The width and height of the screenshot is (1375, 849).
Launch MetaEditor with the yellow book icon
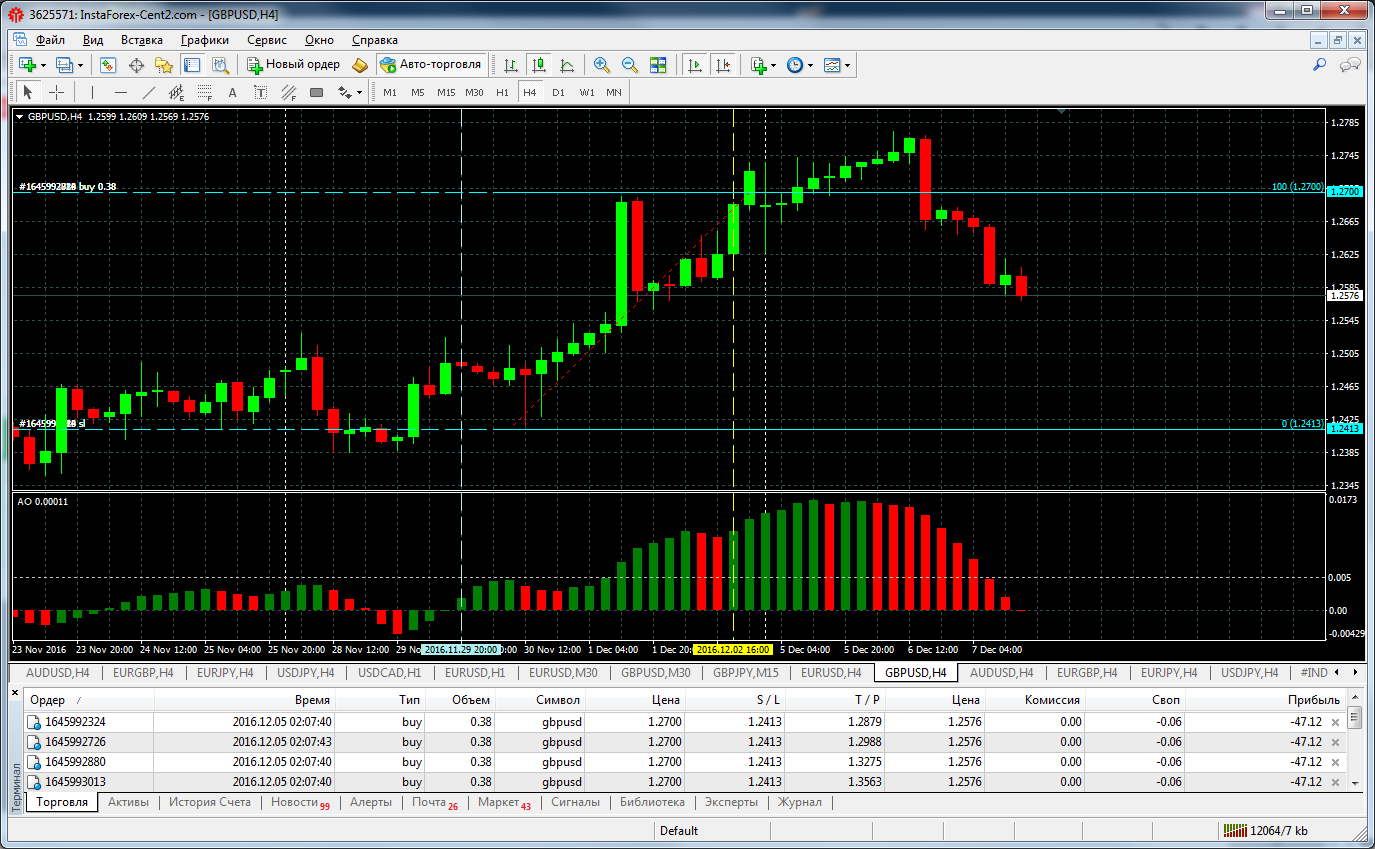[x=360, y=64]
